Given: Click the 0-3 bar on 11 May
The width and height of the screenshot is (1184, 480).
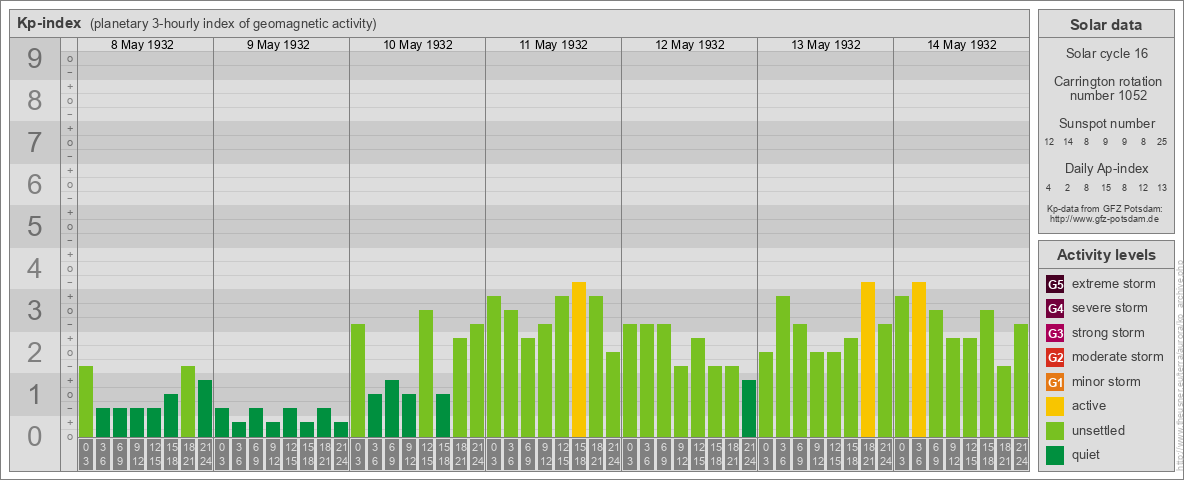Looking at the screenshot, I should click(x=494, y=367).
